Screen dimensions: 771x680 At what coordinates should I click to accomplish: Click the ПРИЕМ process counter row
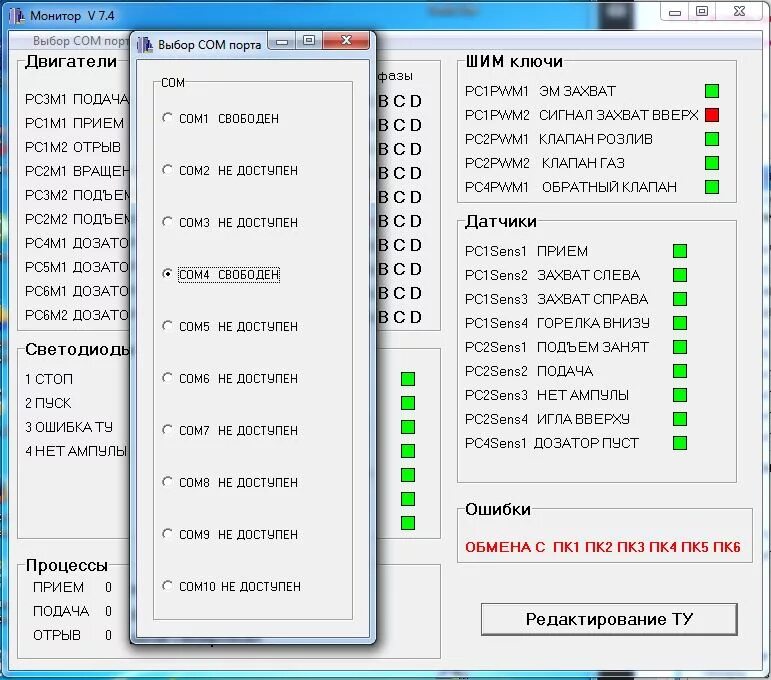point(72,587)
